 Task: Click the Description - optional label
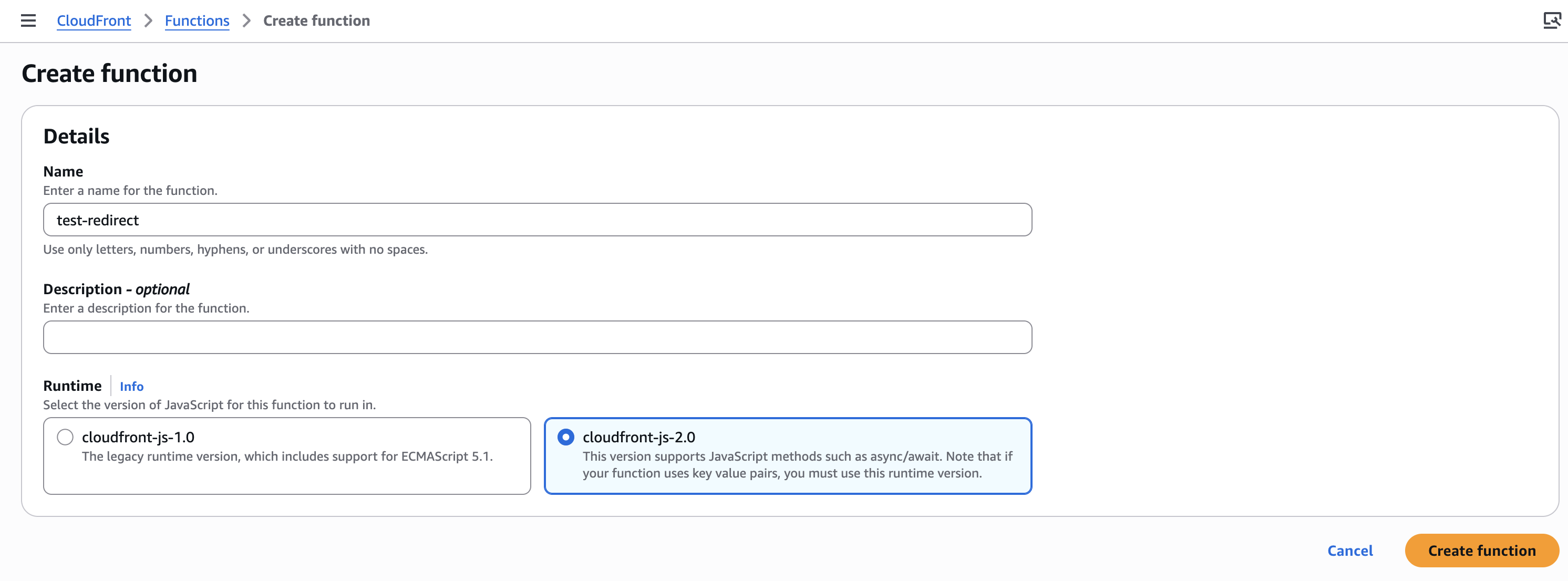[x=116, y=289]
